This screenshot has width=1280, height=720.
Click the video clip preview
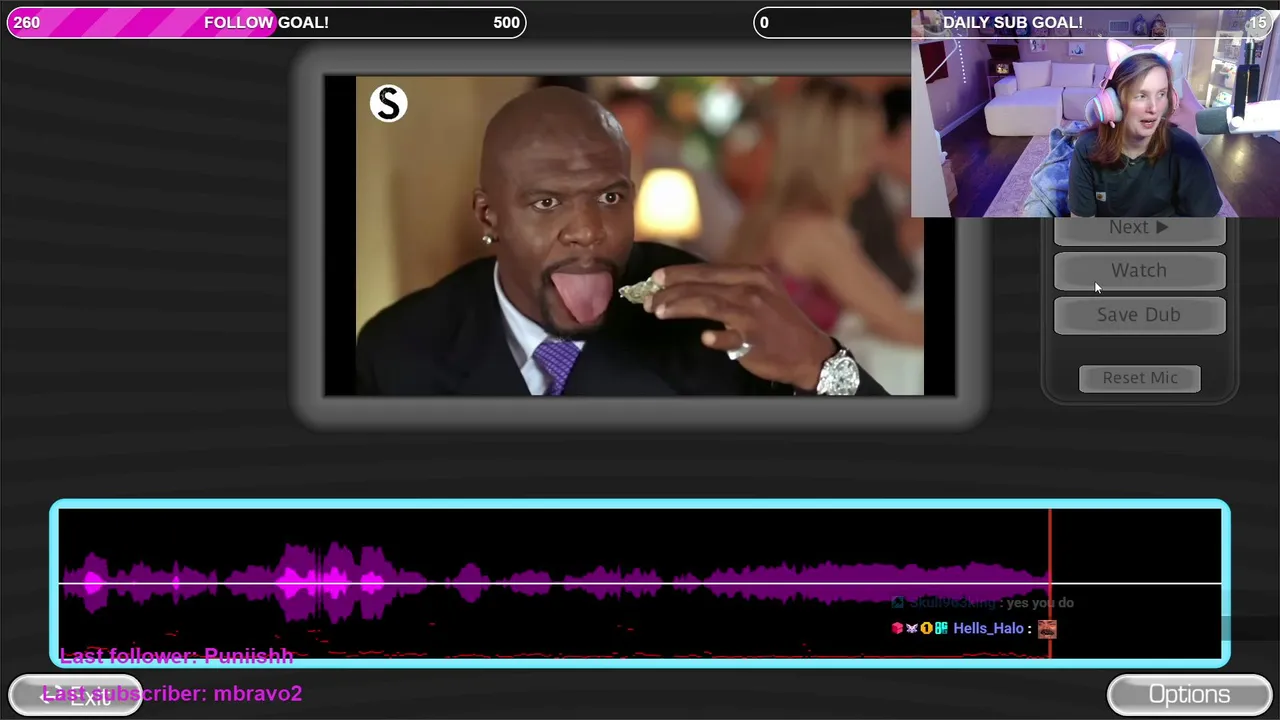click(x=640, y=236)
